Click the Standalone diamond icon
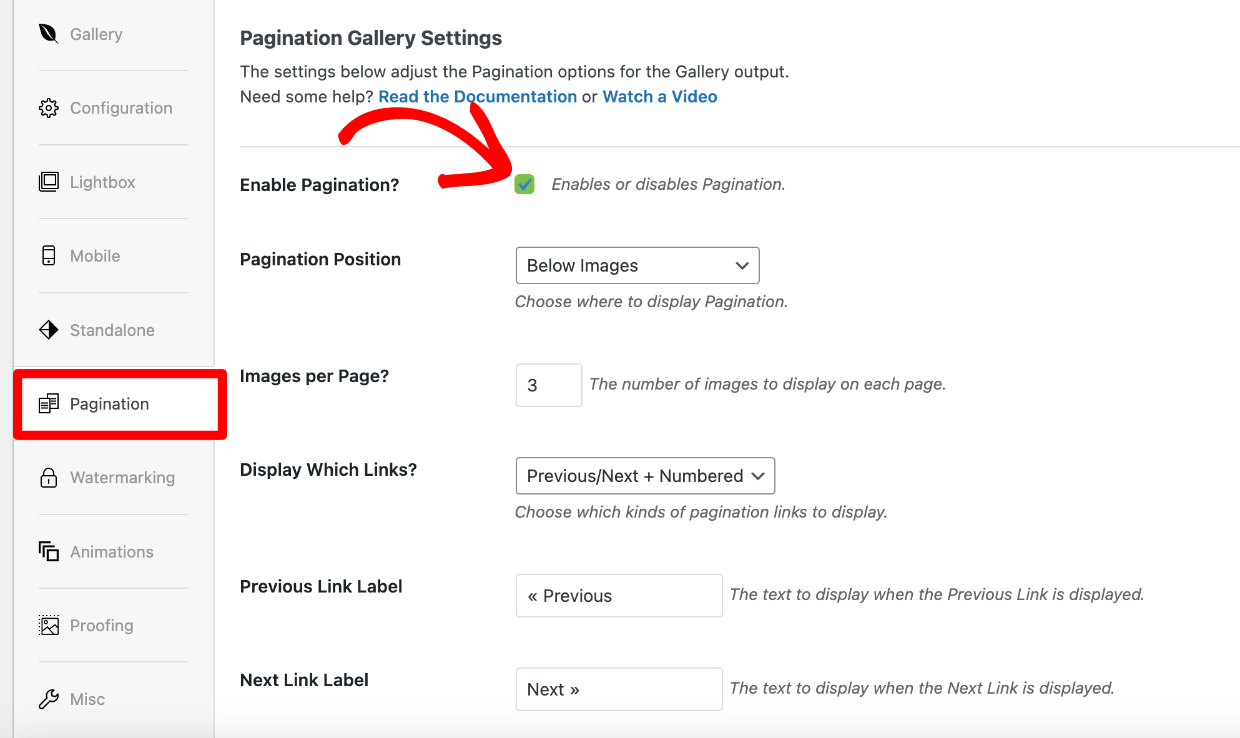Image resolution: width=1240 pixels, height=738 pixels. point(47,329)
